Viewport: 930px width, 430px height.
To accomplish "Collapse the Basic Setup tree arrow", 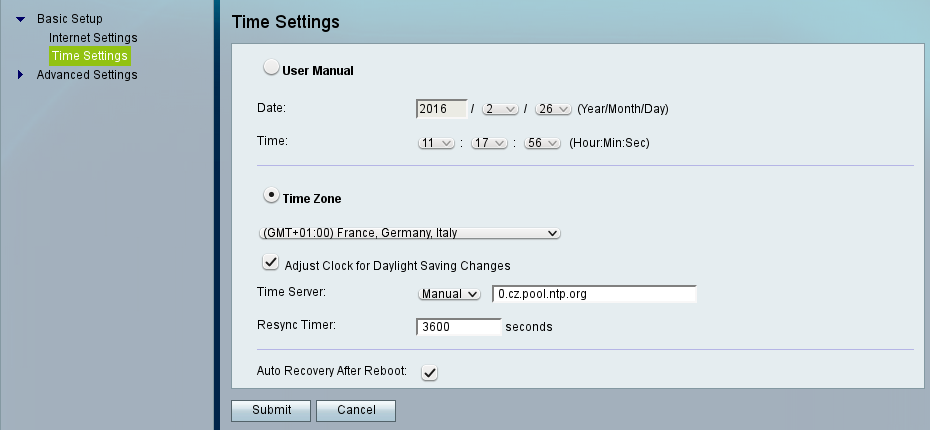I will tap(21, 19).
